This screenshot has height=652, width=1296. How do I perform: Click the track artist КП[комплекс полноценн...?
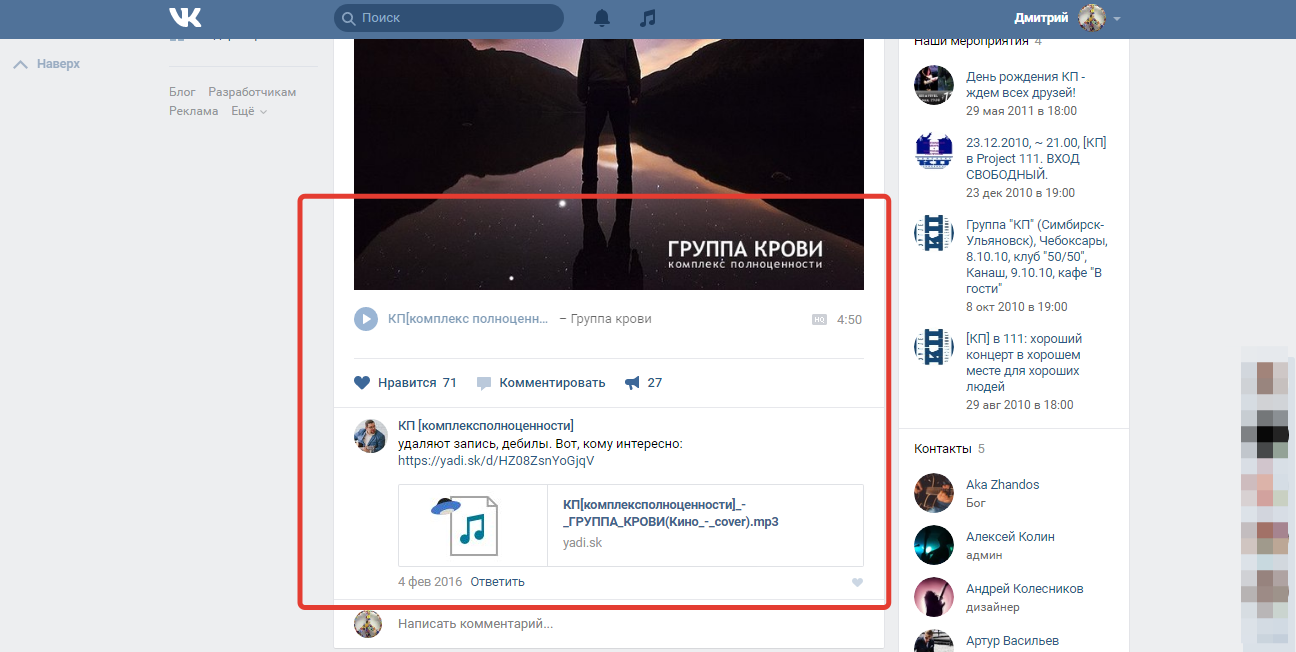468,319
